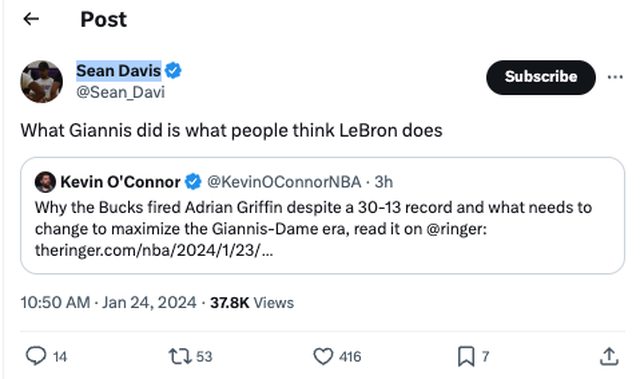Open the 10:50 AM Jan 24, 2024 timestamp

(109, 303)
